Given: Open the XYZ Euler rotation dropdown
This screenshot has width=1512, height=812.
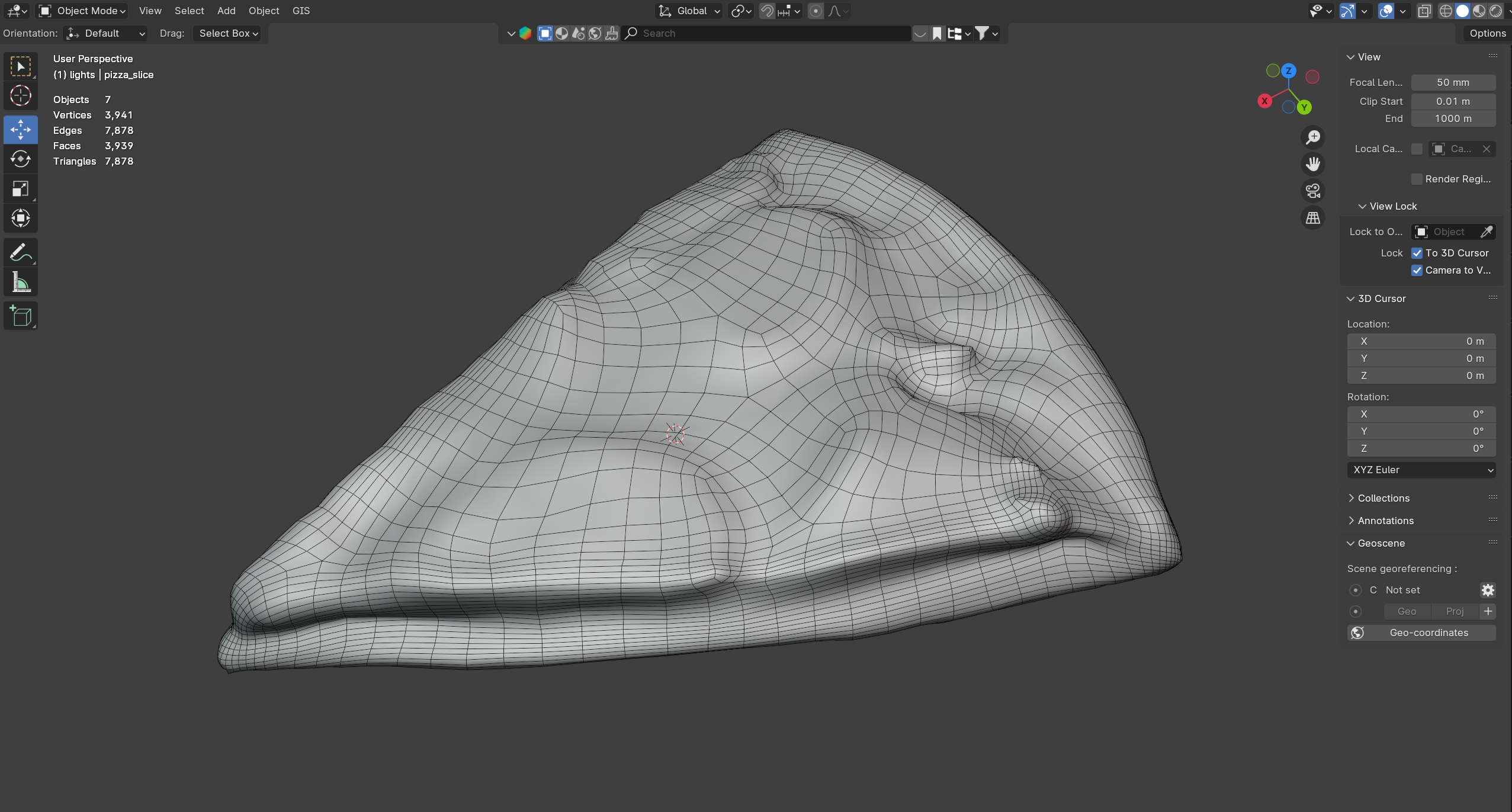Looking at the screenshot, I should [x=1421, y=470].
